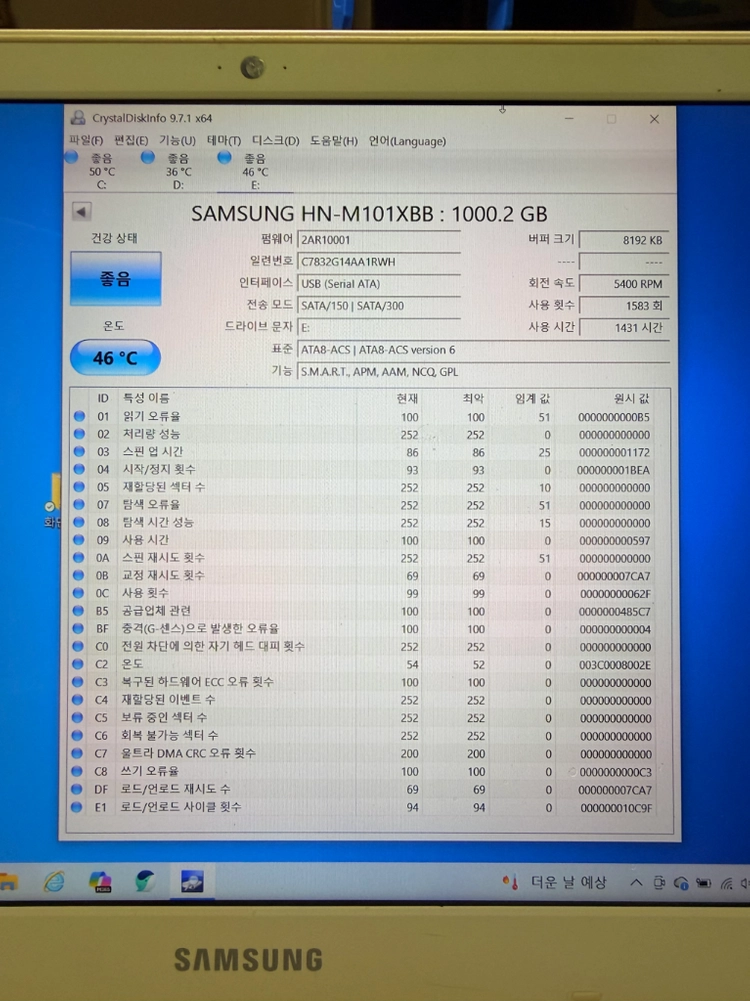The height and width of the screenshot is (1001, 750).
Task: Select the E: drive tab at 46 °C
Action: pyautogui.click(x=255, y=171)
